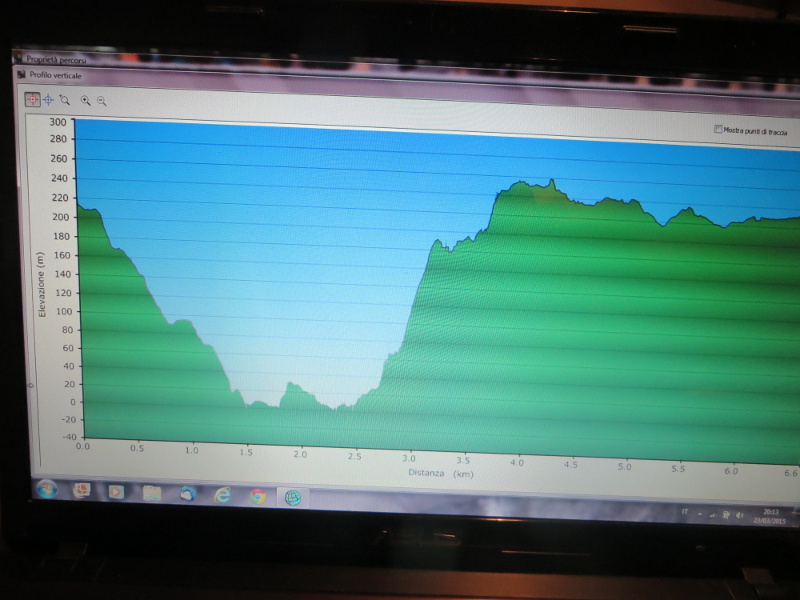This screenshot has height=600, width=800.
Task: Launch Internet Explorer from the taskbar
Action: pos(222,495)
